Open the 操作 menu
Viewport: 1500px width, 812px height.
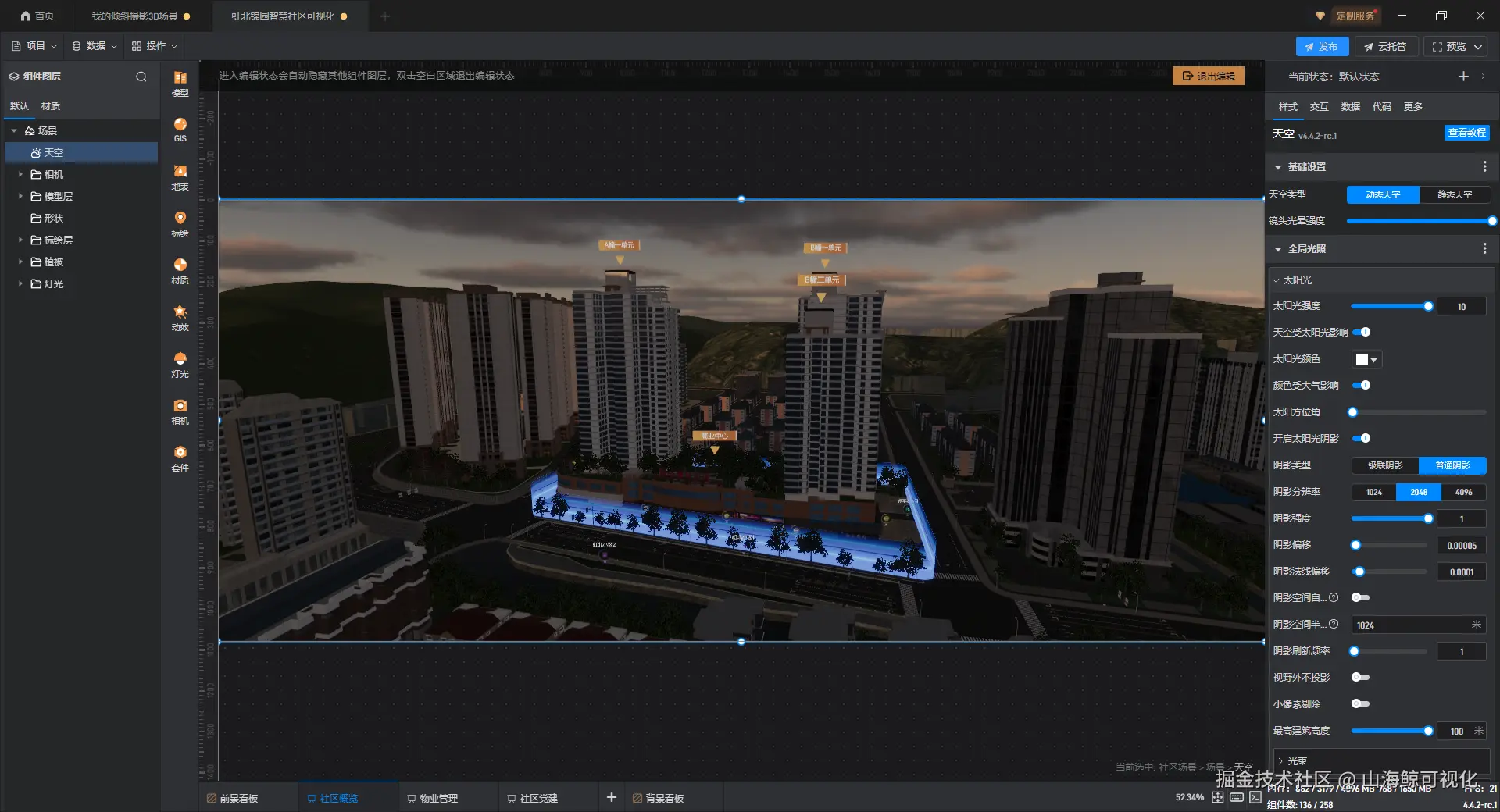[155, 46]
